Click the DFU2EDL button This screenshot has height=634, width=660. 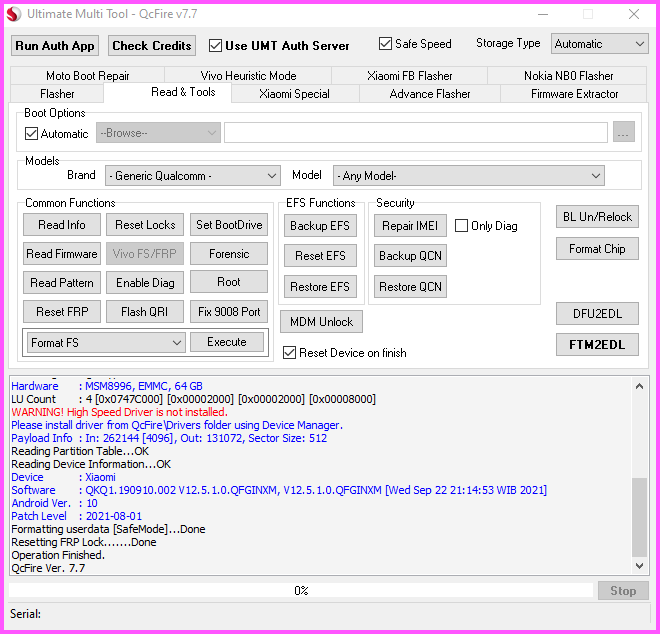pyautogui.click(x=597, y=314)
